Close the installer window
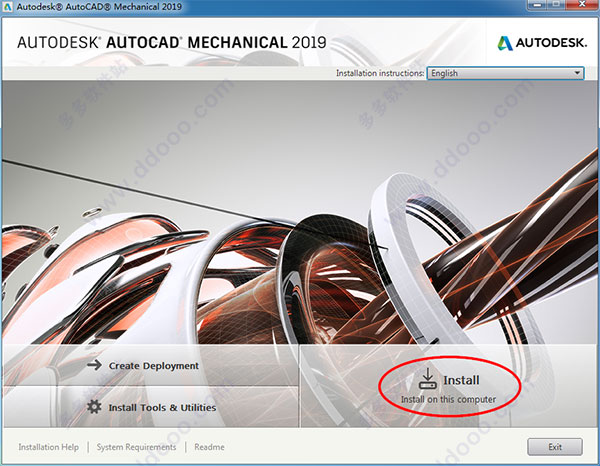Image resolution: width=600 pixels, height=466 pixels. coord(582,5)
